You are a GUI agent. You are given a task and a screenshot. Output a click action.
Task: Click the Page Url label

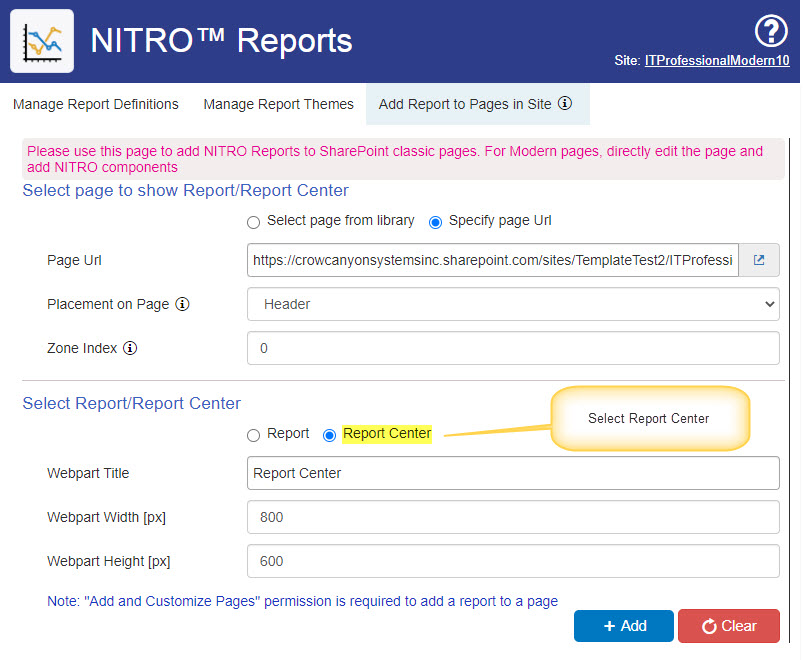(x=74, y=260)
